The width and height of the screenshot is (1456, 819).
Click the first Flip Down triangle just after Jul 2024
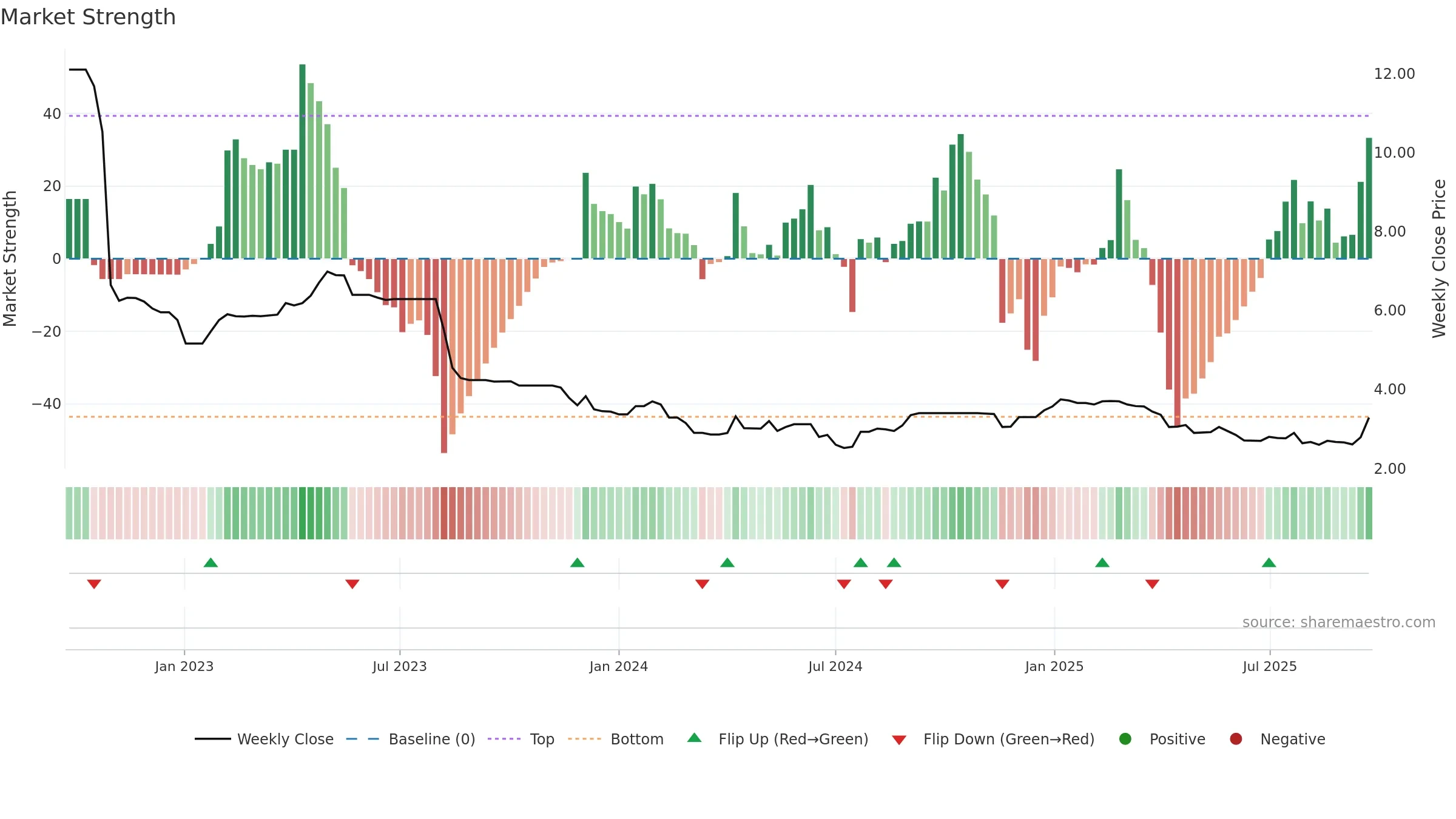click(x=844, y=584)
